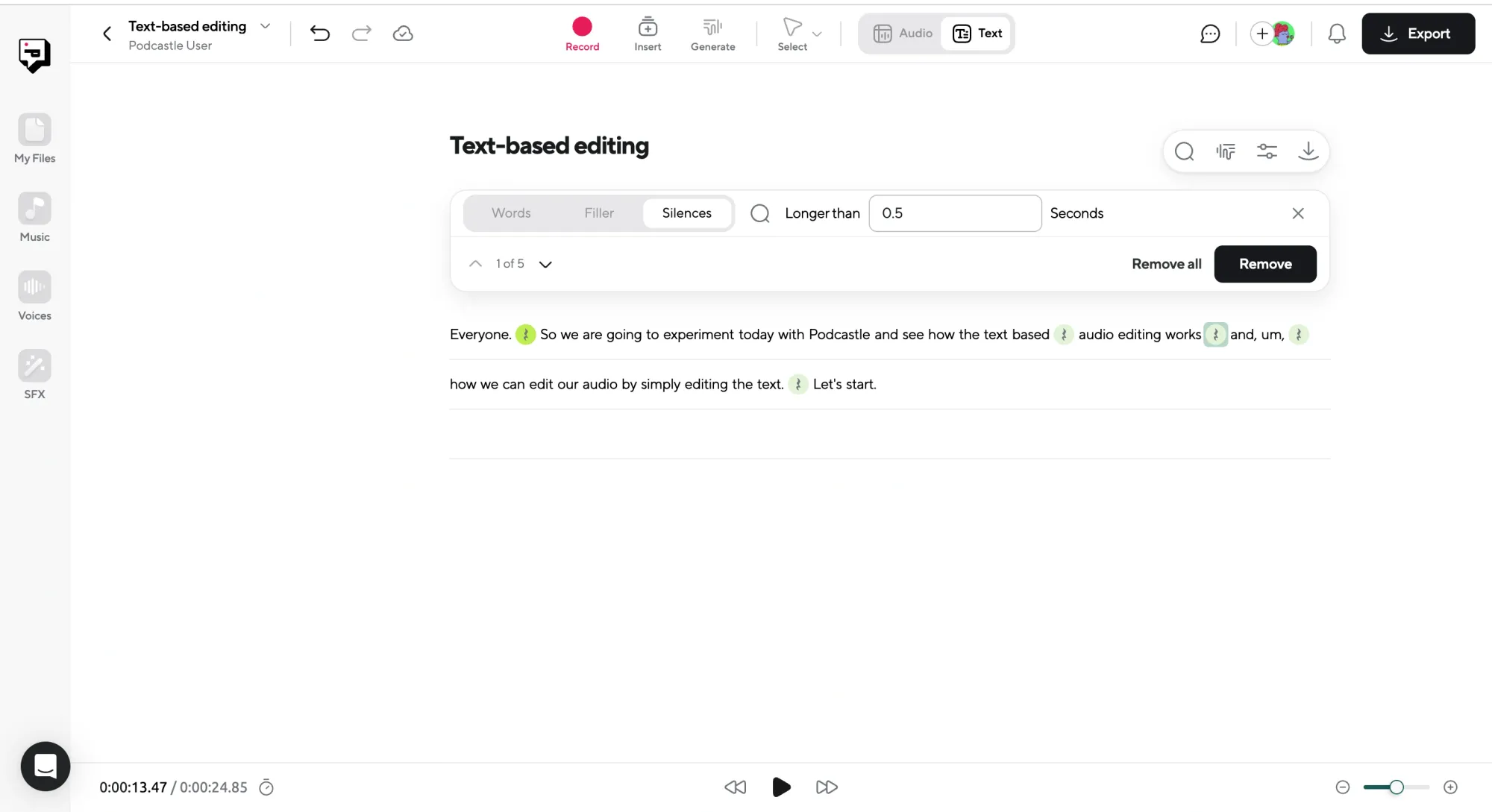The width and height of the screenshot is (1492, 812).
Task: Click the undo arrow icon
Action: click(320, 33)
